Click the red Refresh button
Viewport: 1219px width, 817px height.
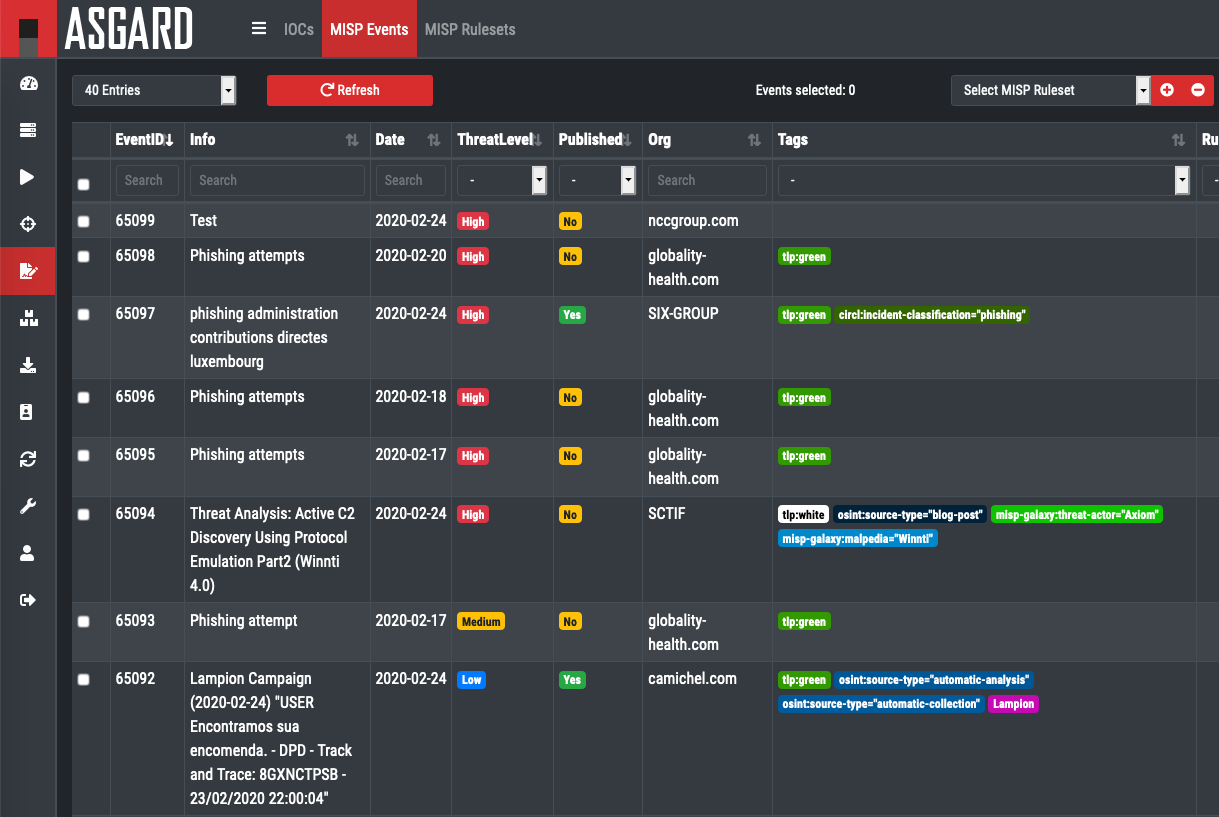pyautogui.click(x=349, y=90)
